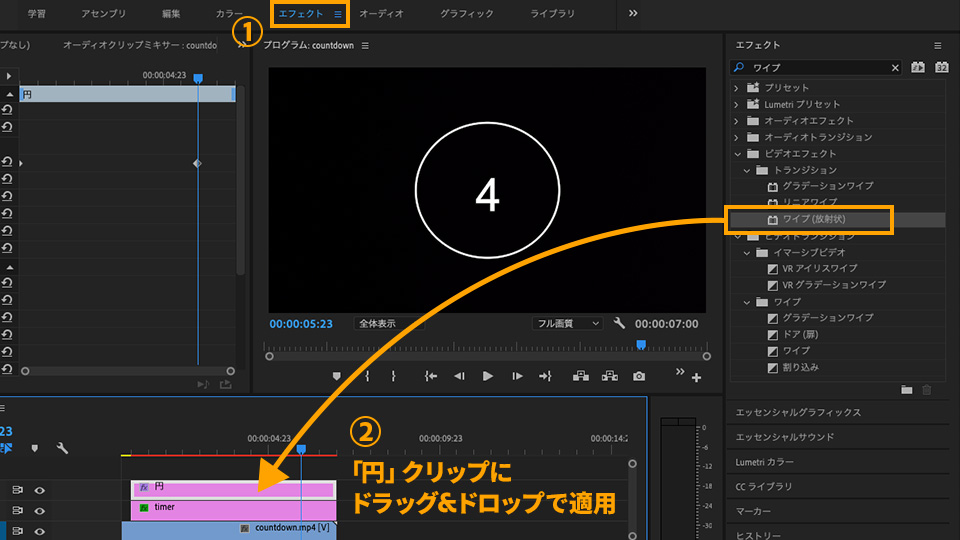Clear the ワイプ search field
The height and width of the screenshot is (540, 960).
coord(895,67)
